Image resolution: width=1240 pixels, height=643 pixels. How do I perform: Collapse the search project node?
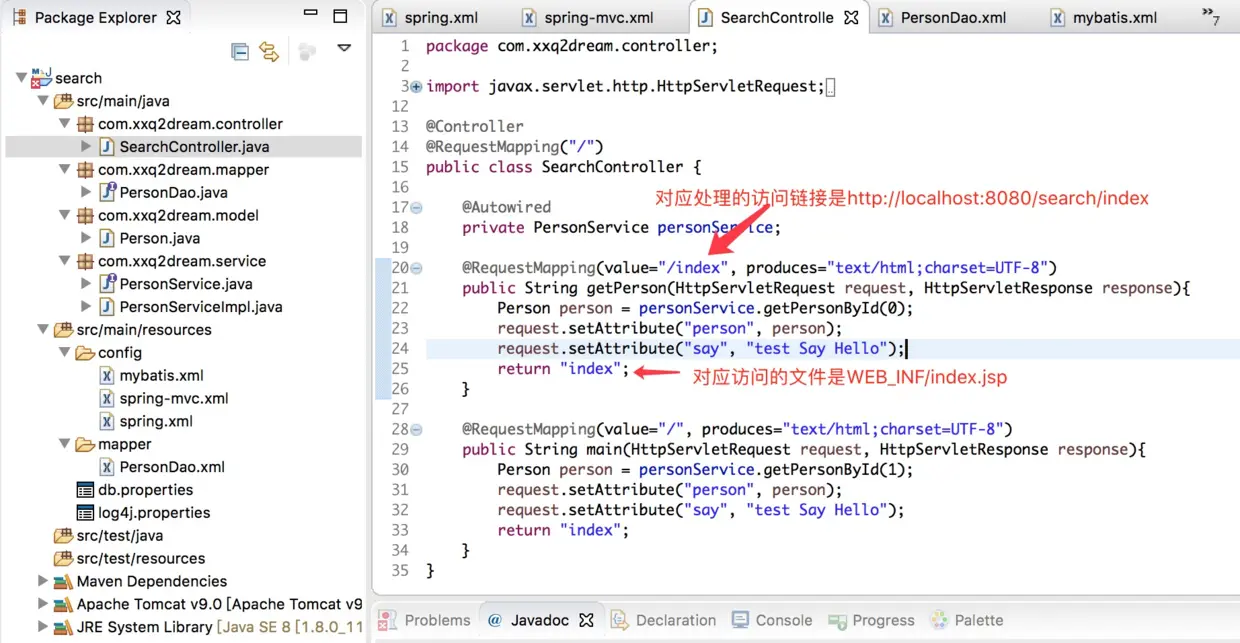21,78
